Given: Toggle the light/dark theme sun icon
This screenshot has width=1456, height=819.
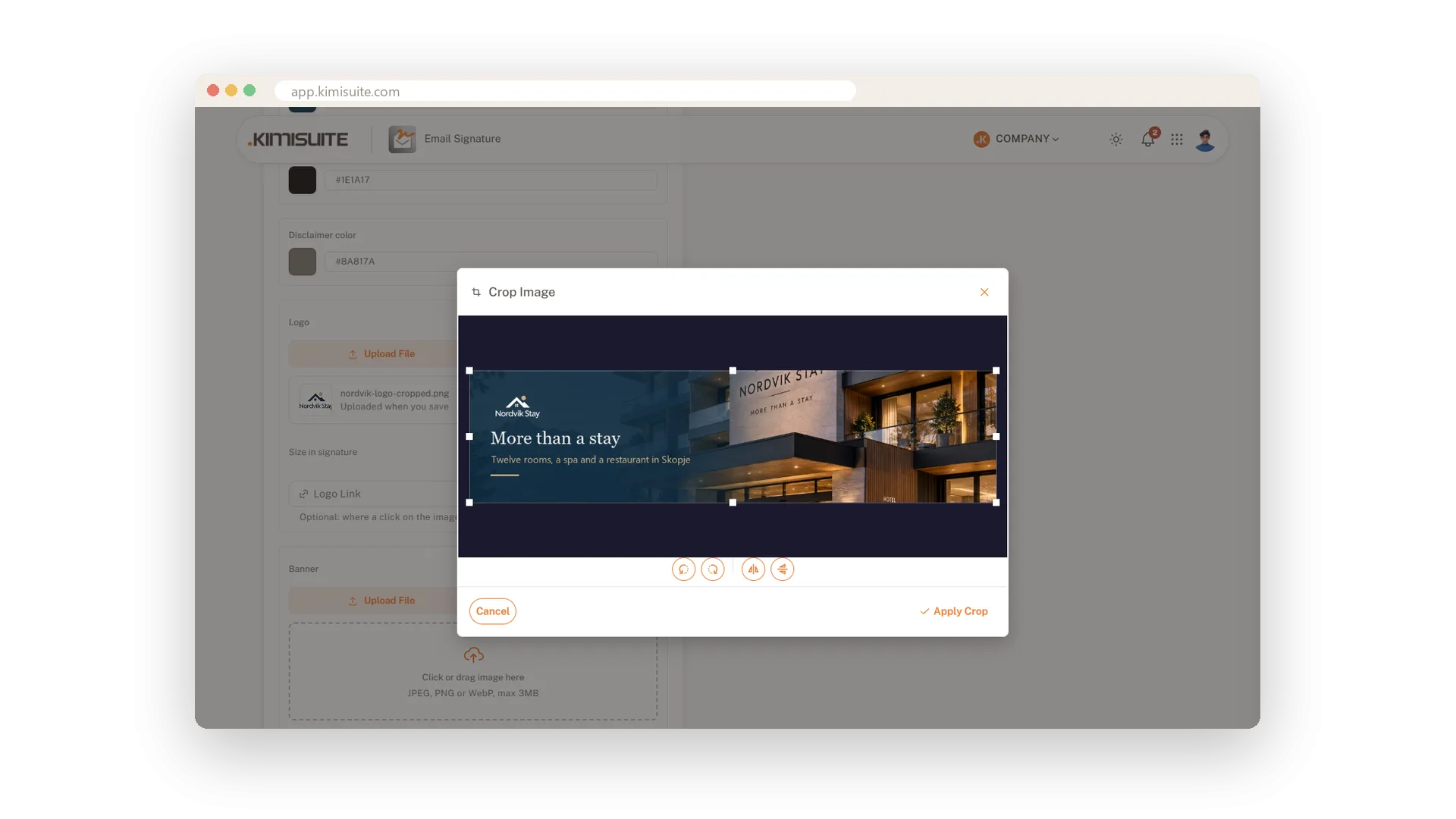Looking at the screenshot, I should pos(1116,140).
